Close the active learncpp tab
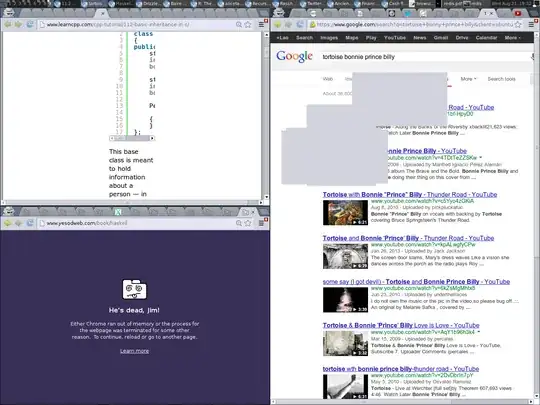The height and width of the screenshot is (405, 540). pyautogui.click(x=102, y=14)
